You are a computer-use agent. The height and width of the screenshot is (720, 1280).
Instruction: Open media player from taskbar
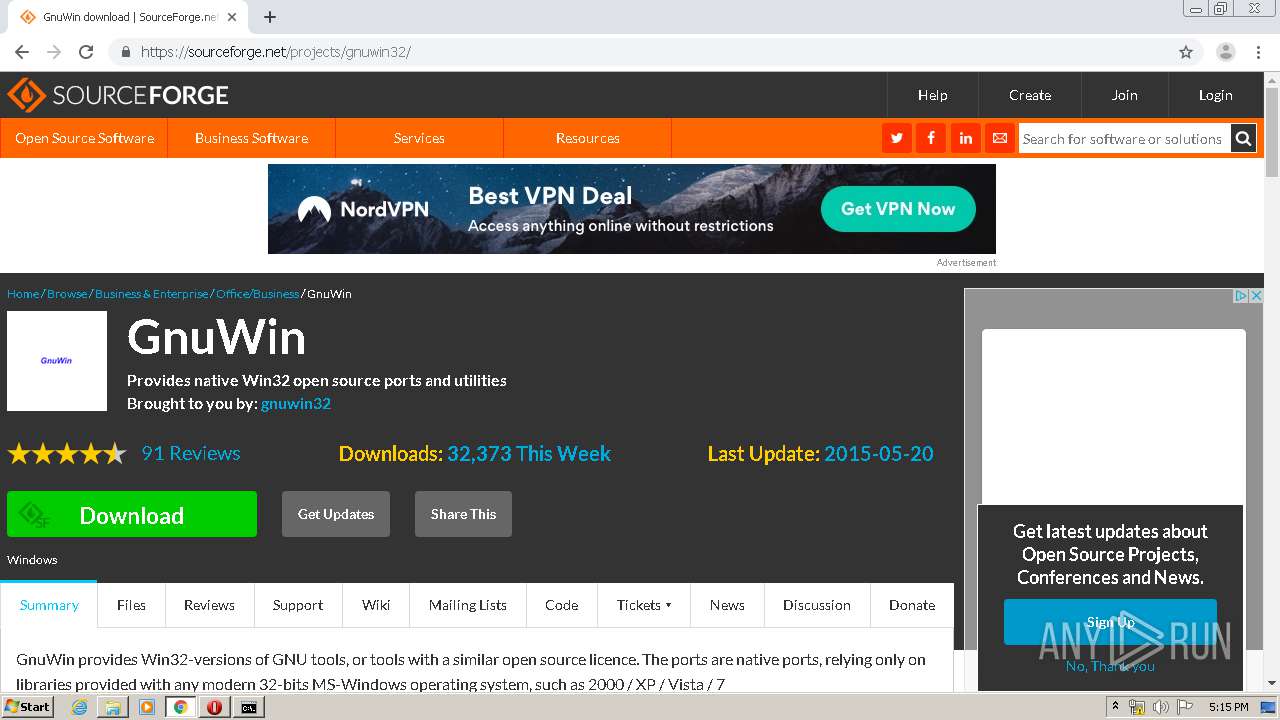click(147, 707)
